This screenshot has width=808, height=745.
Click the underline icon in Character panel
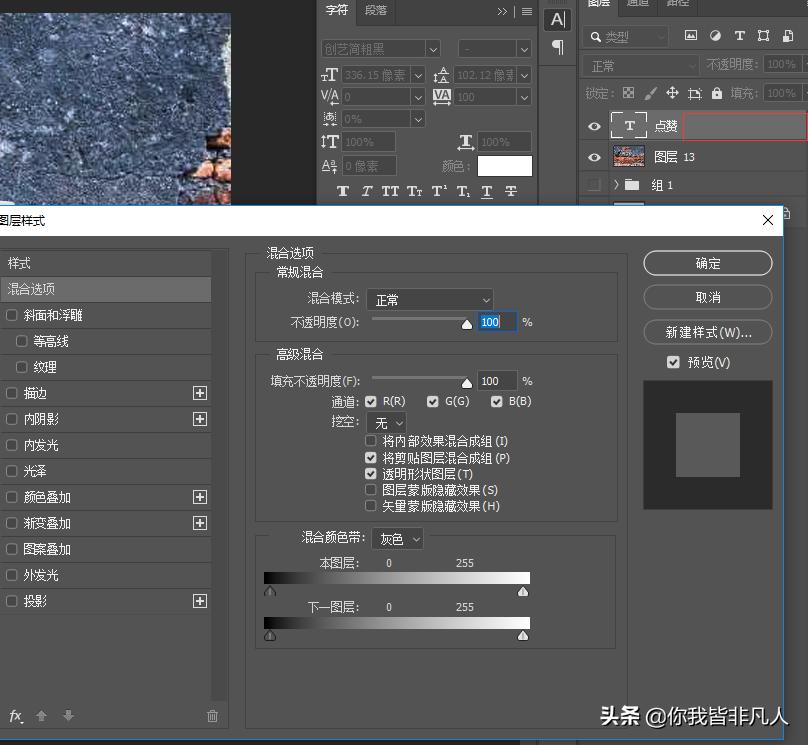coord(488,191)
